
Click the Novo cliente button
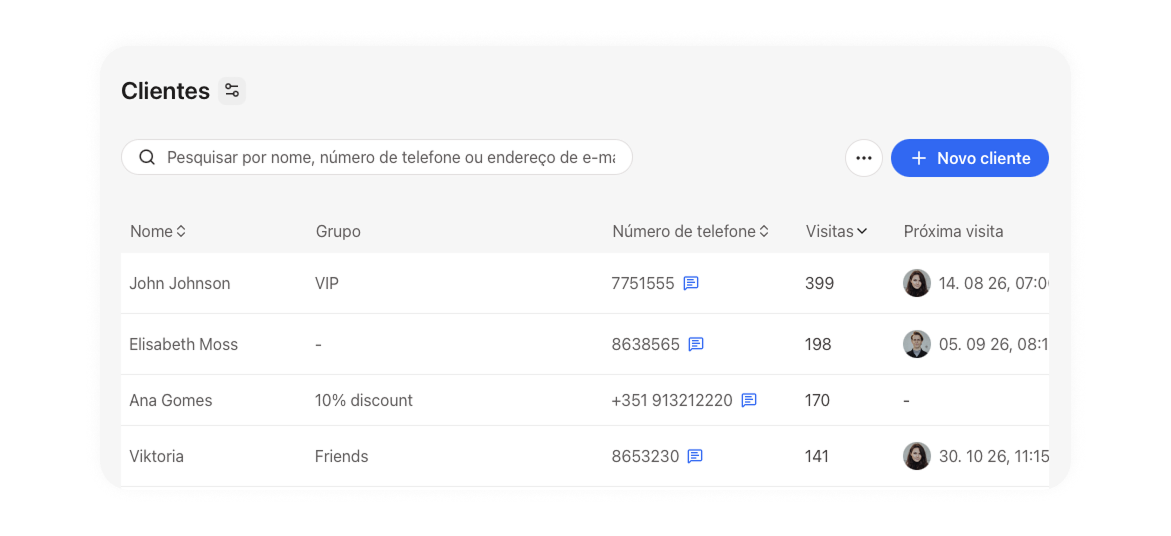pos(970,158)
